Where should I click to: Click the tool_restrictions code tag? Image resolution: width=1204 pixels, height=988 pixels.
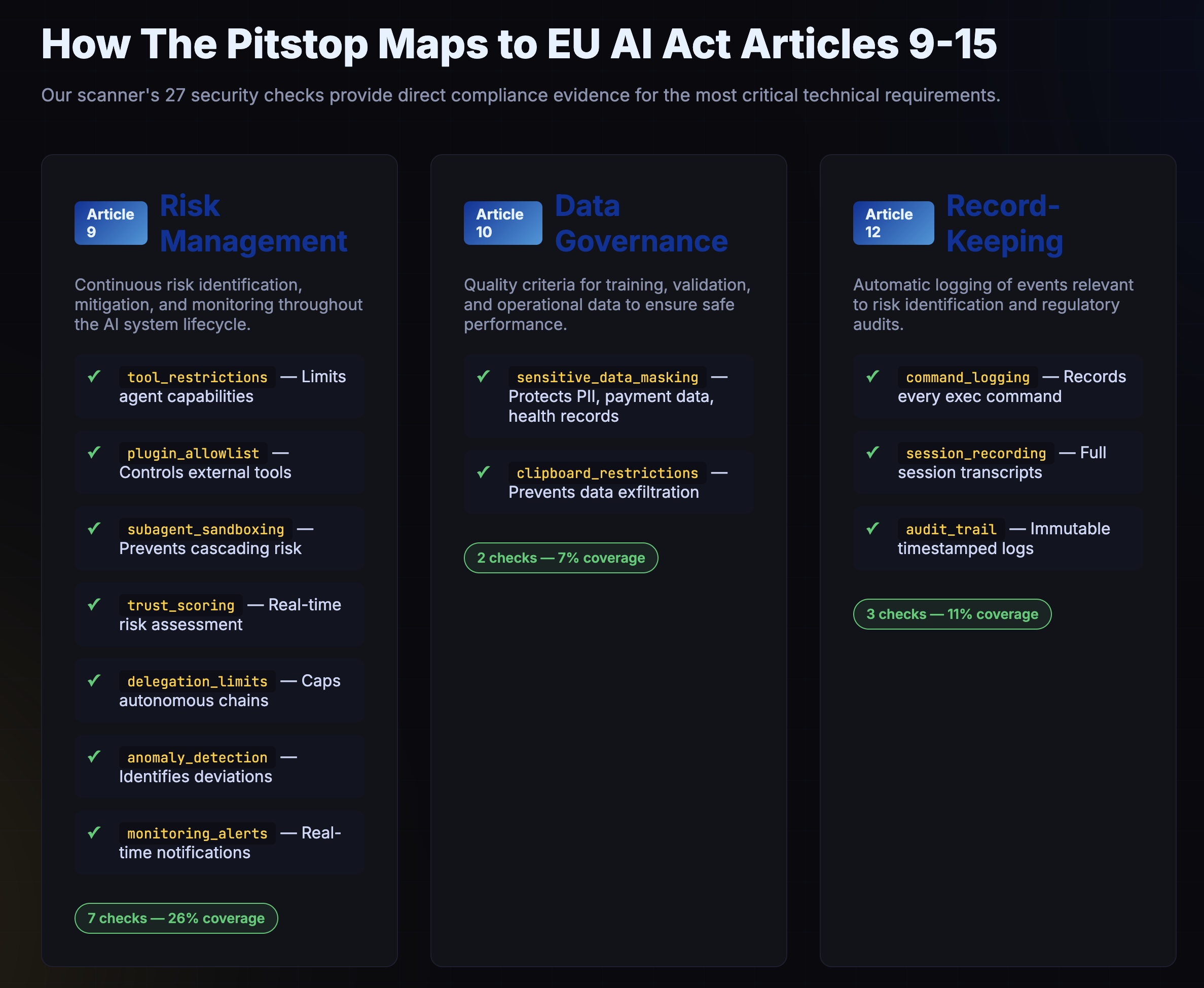(197, 377)
